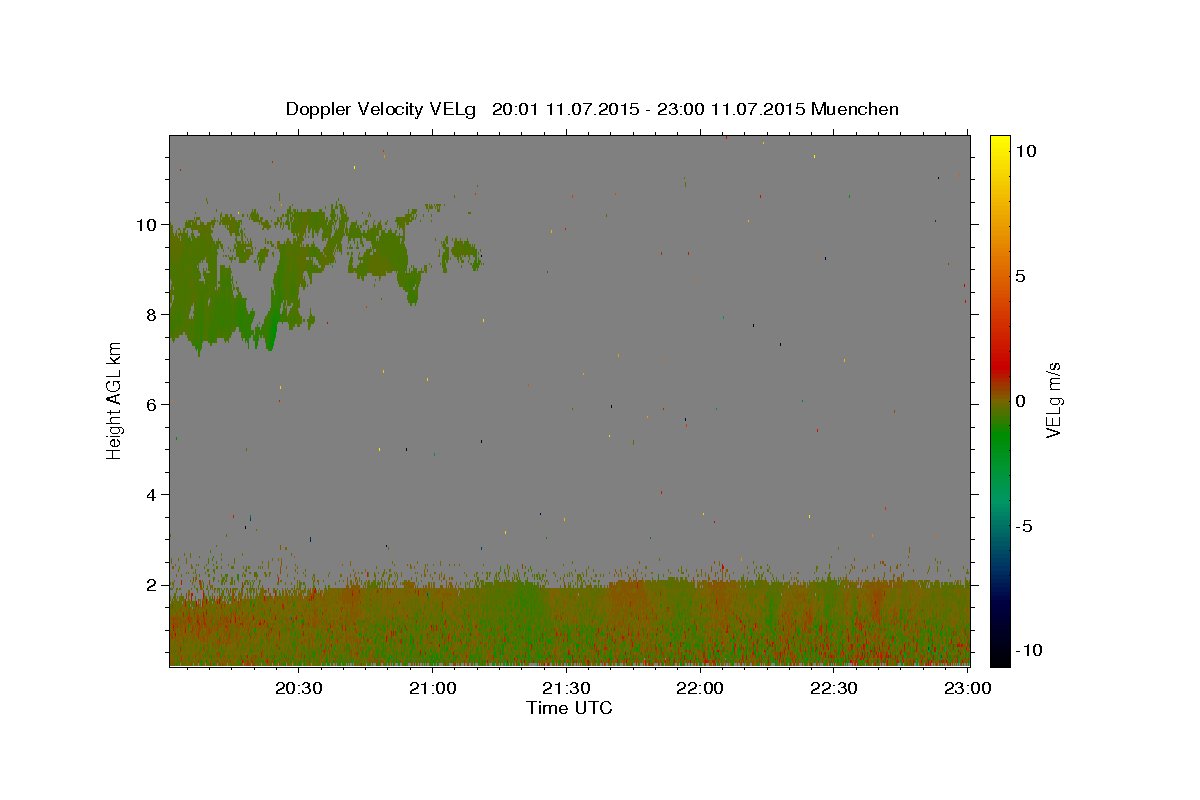Click the 21:00 time tick label

click(x=433, y=688)
